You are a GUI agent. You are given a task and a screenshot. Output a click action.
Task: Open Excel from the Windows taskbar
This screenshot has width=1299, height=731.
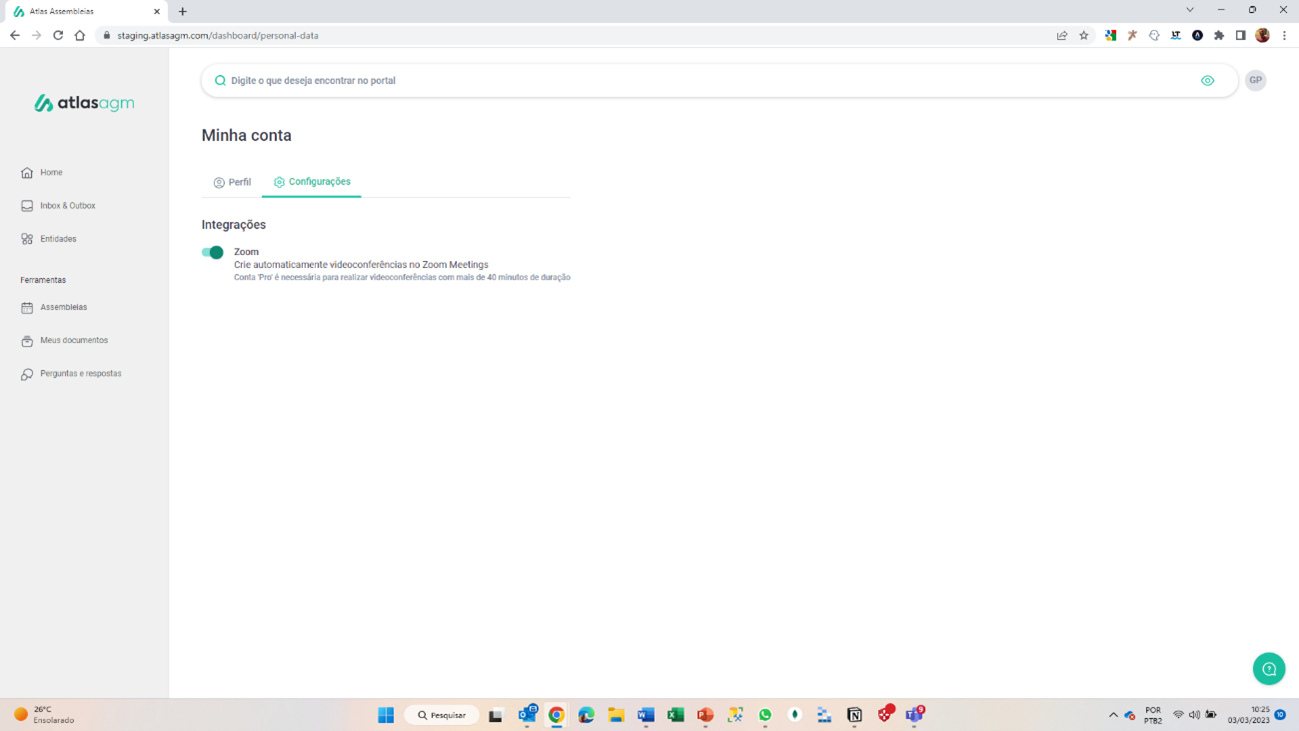(675, 715)
